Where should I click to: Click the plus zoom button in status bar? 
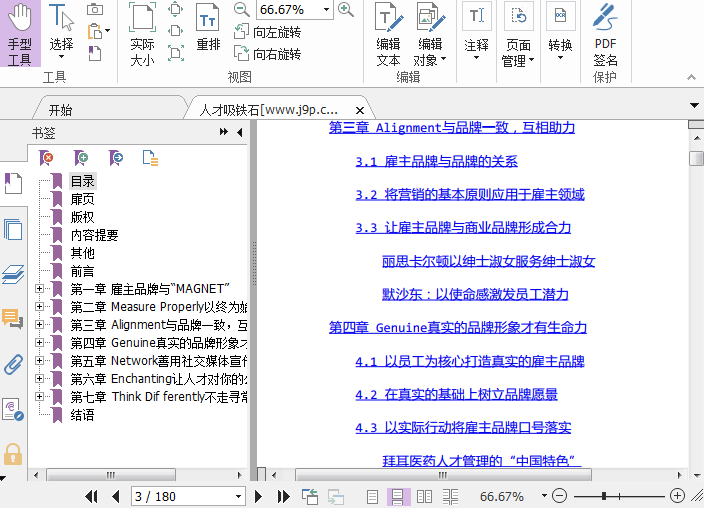tap(677, 496)
